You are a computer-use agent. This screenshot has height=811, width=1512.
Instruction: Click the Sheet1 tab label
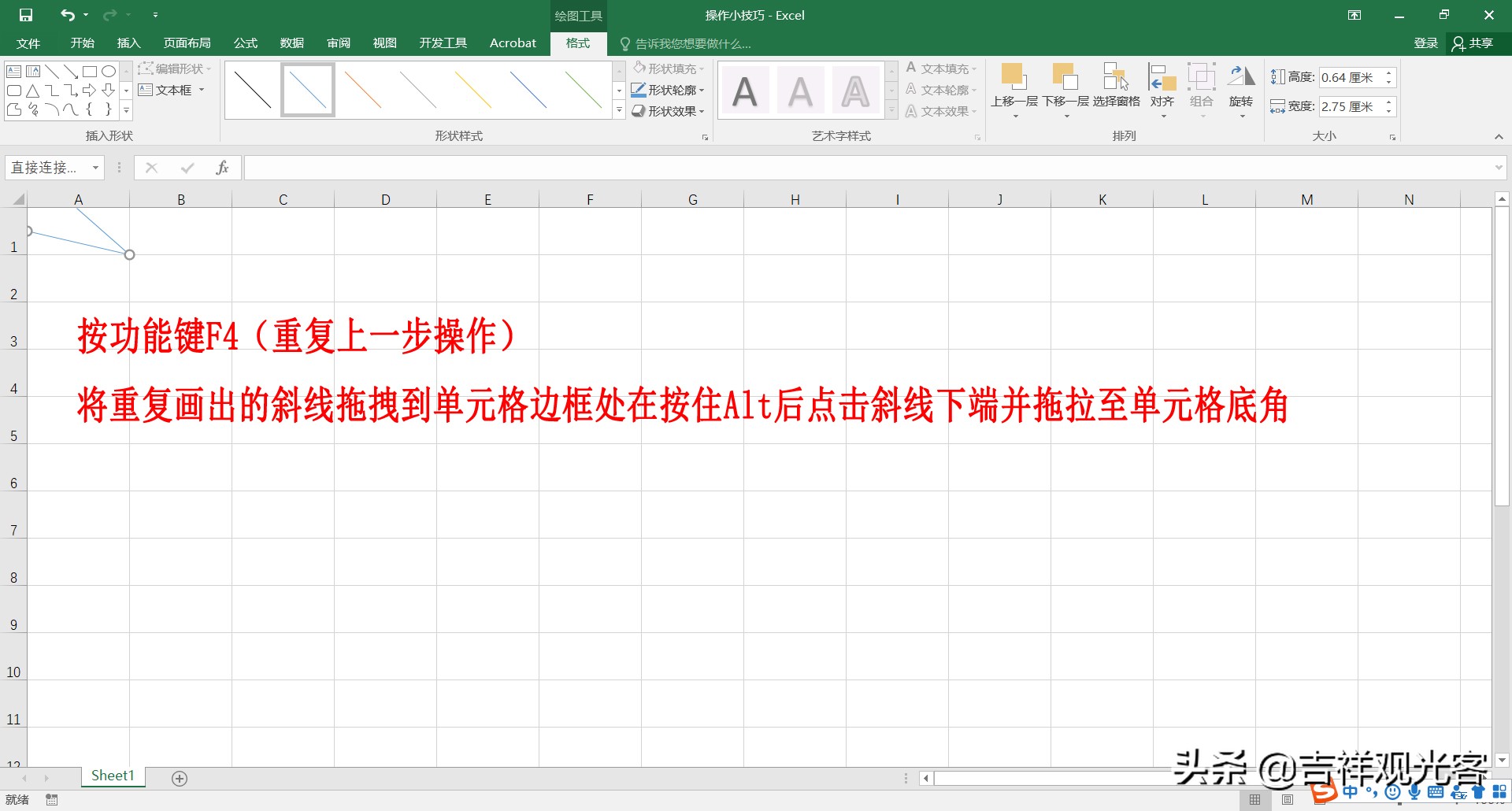point(112,775)
